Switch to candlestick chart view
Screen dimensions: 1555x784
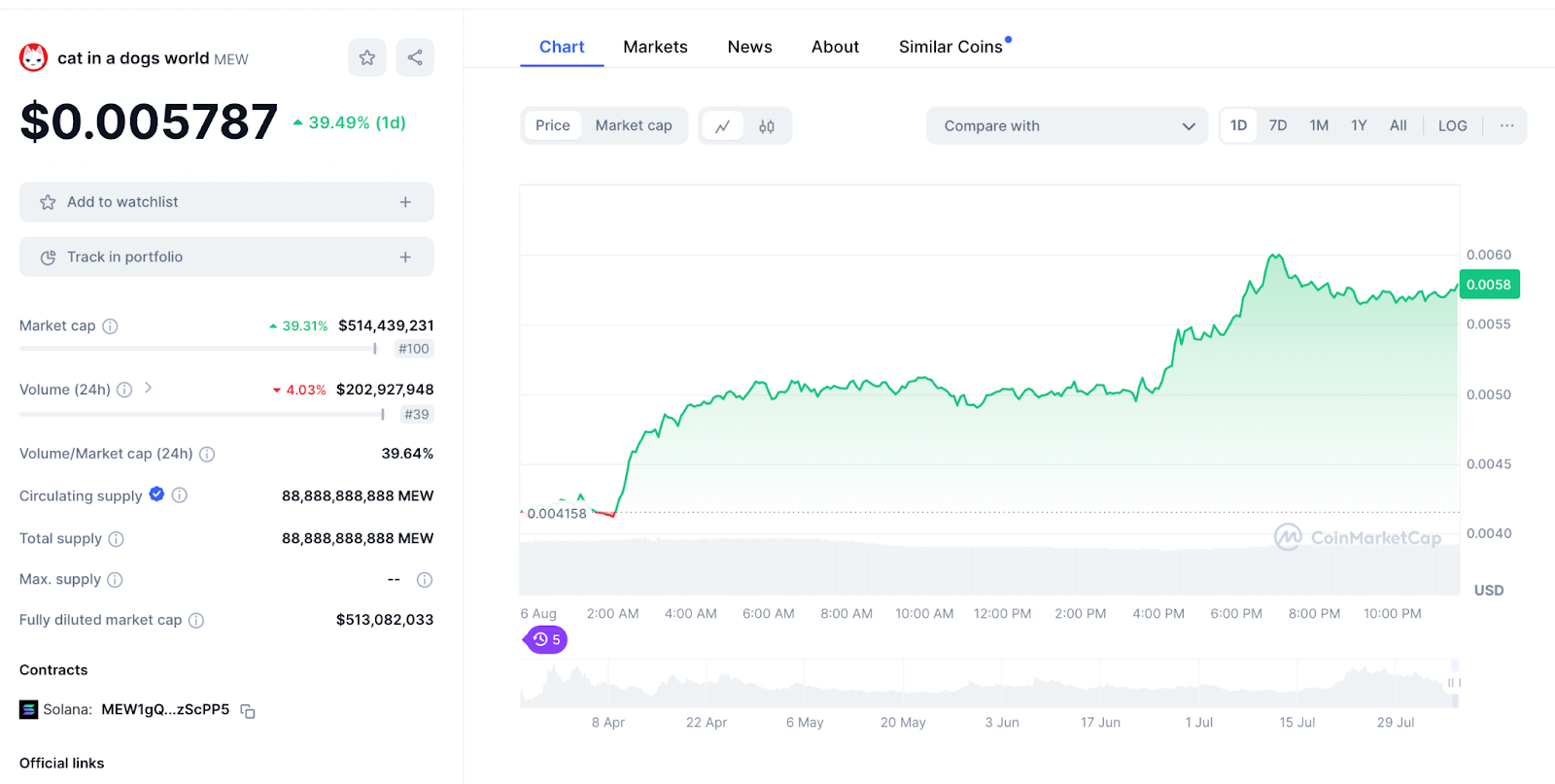767,126
